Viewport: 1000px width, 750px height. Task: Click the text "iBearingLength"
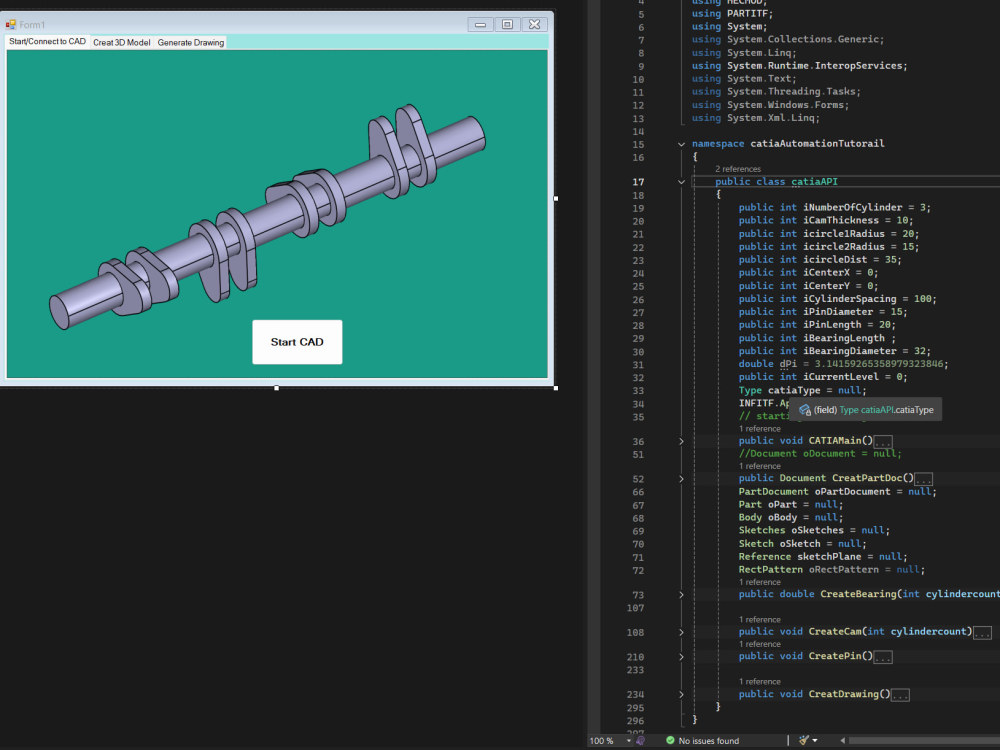[x=844, y=338]
